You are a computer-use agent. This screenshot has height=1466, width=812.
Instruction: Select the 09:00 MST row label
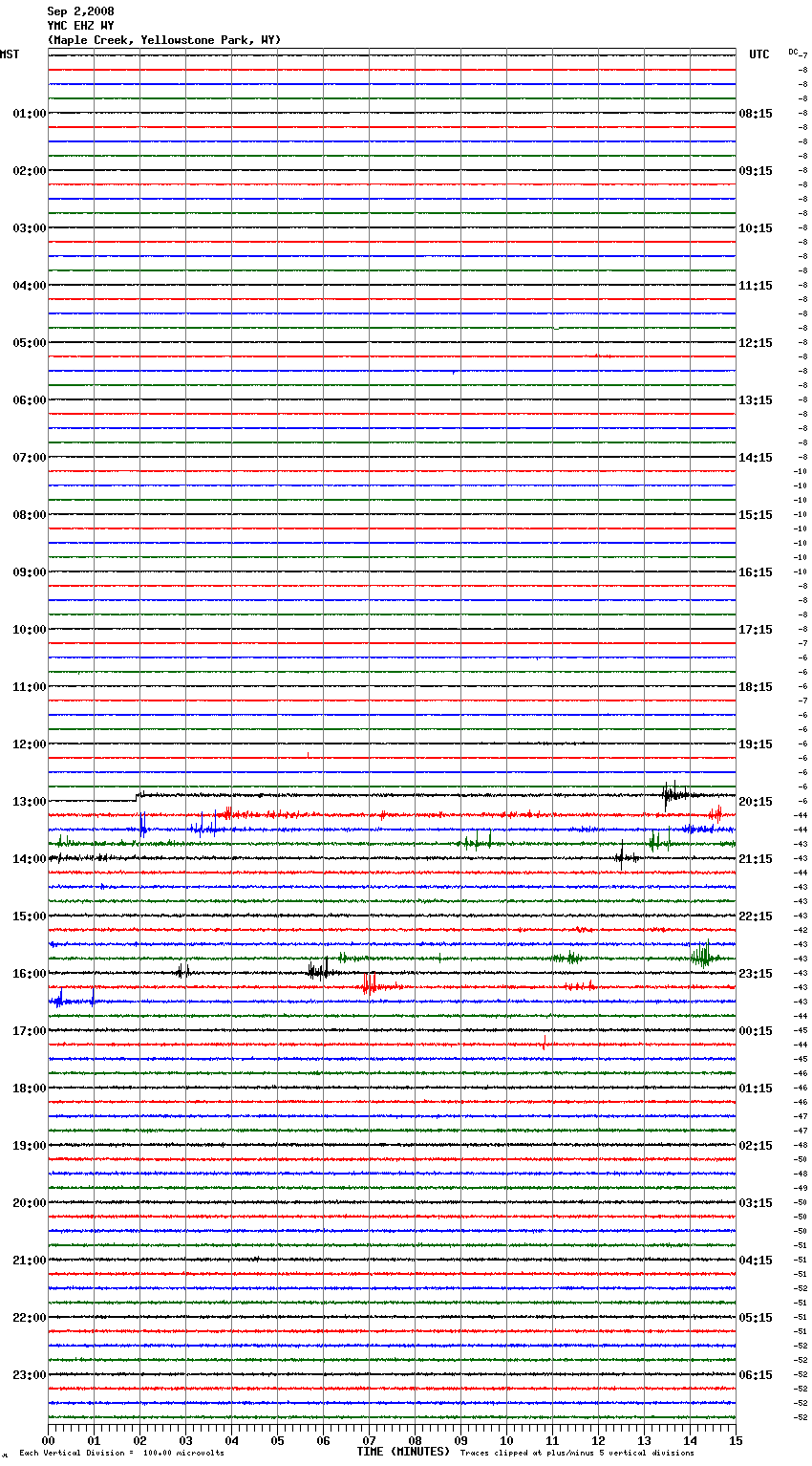tap(30, 572)
